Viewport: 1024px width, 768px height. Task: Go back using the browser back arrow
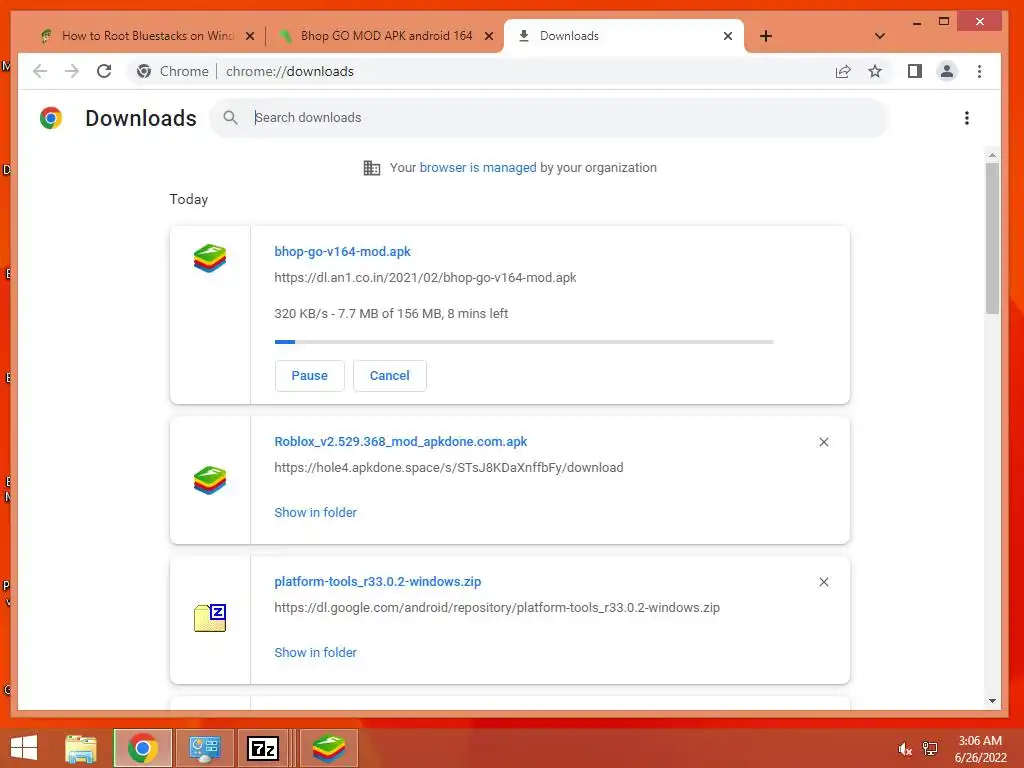[40, 71]
